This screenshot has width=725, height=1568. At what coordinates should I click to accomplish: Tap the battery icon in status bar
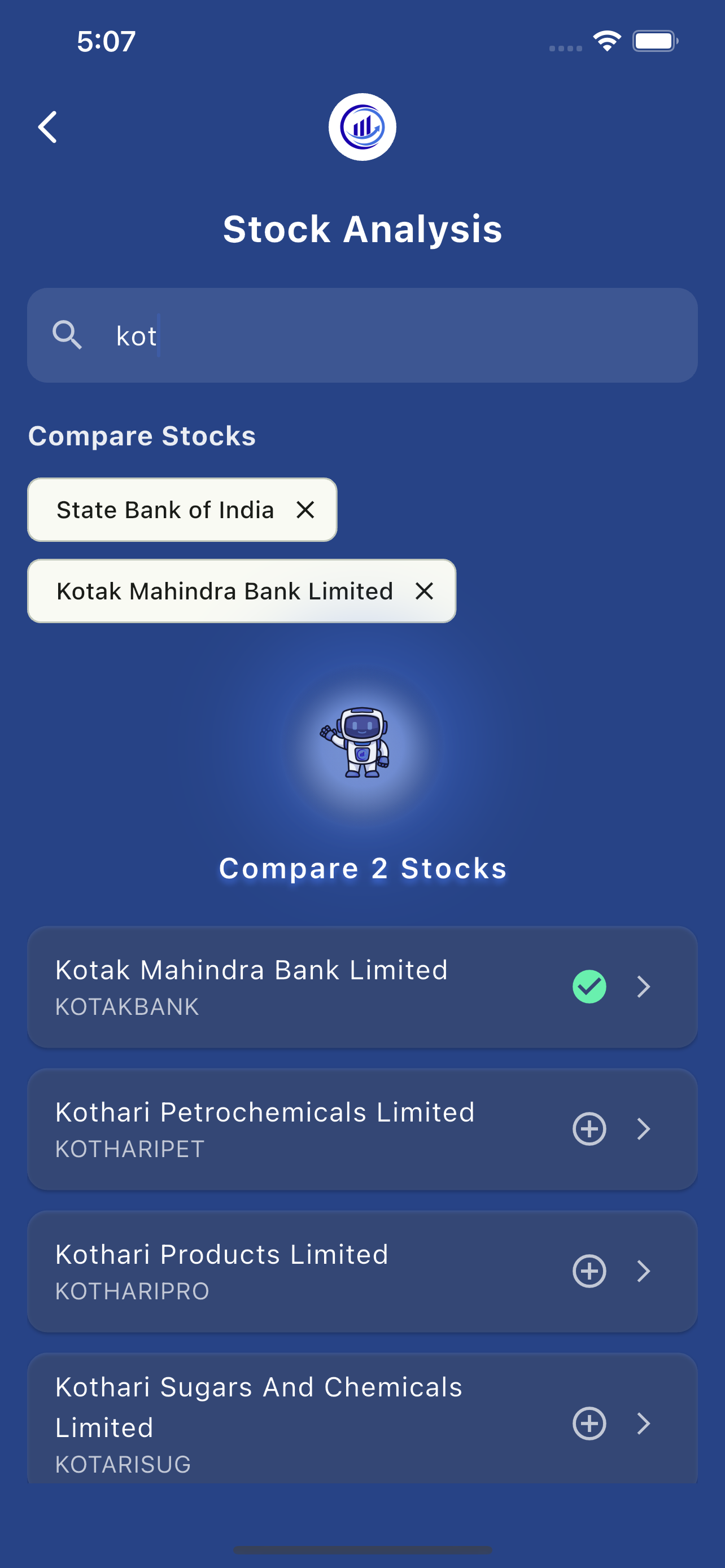pyautogui.click(x=654, y=41)
